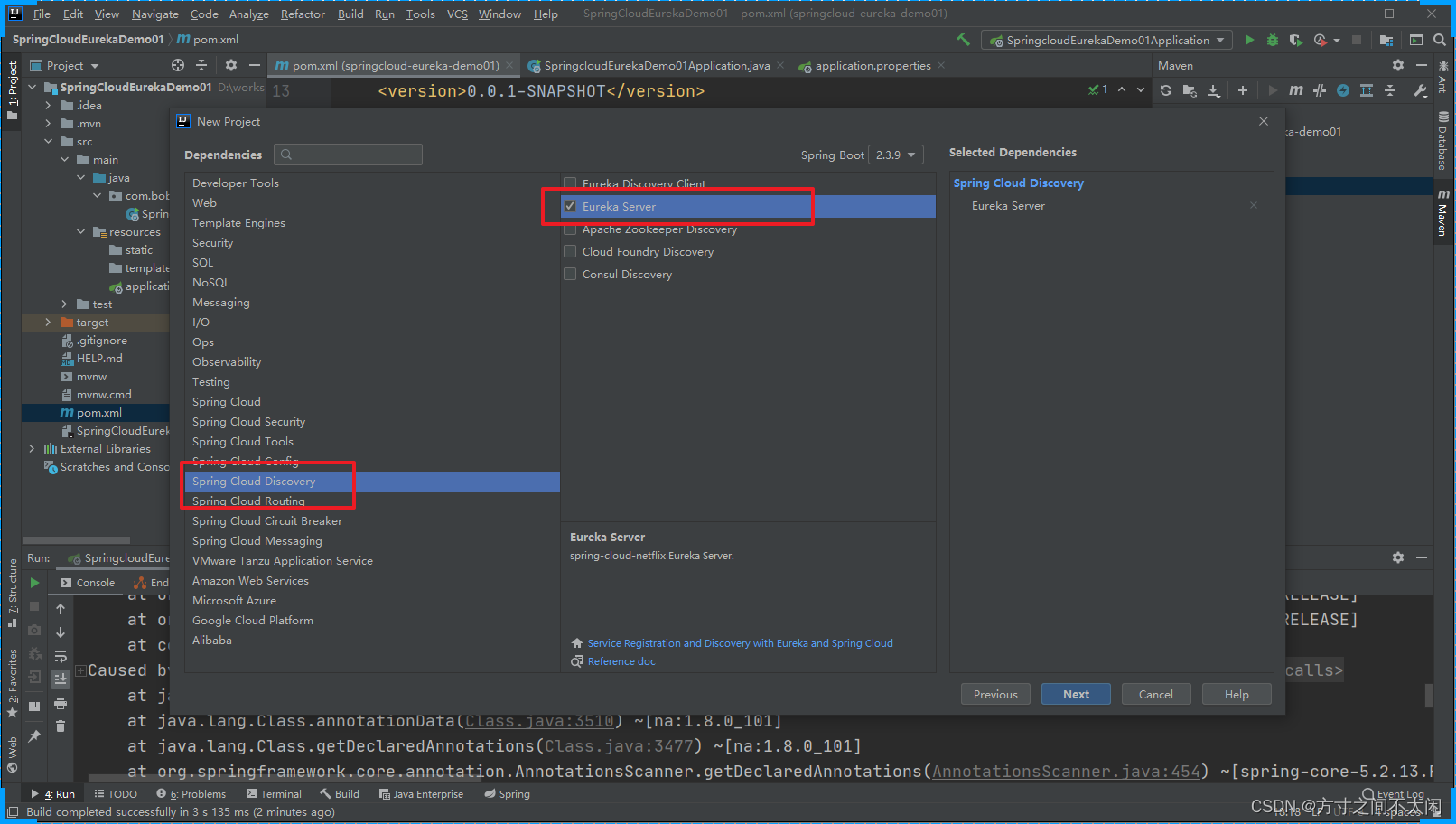Open run configuration dropdown SpringcloudEurekaDemo01Application

[1107, 40]
